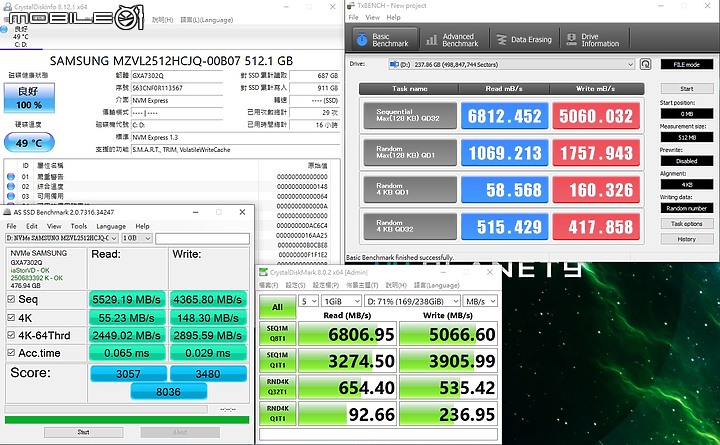Click the blue status dot for attribute 01

pos(11,176)
